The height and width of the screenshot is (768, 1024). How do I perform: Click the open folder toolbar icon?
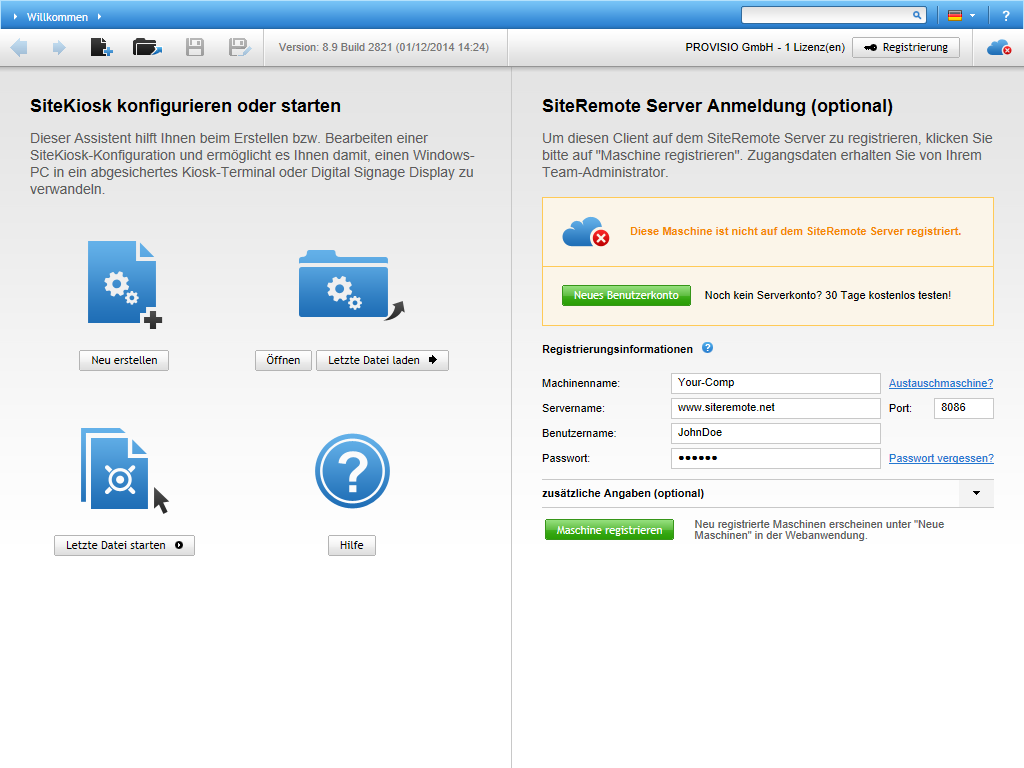click(147, 47)
